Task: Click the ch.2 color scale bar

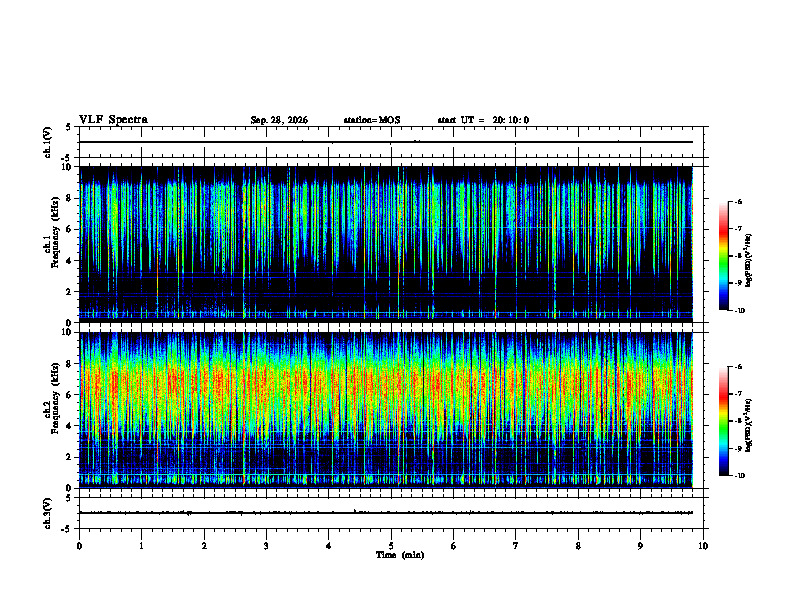Action: pos(723,421)
